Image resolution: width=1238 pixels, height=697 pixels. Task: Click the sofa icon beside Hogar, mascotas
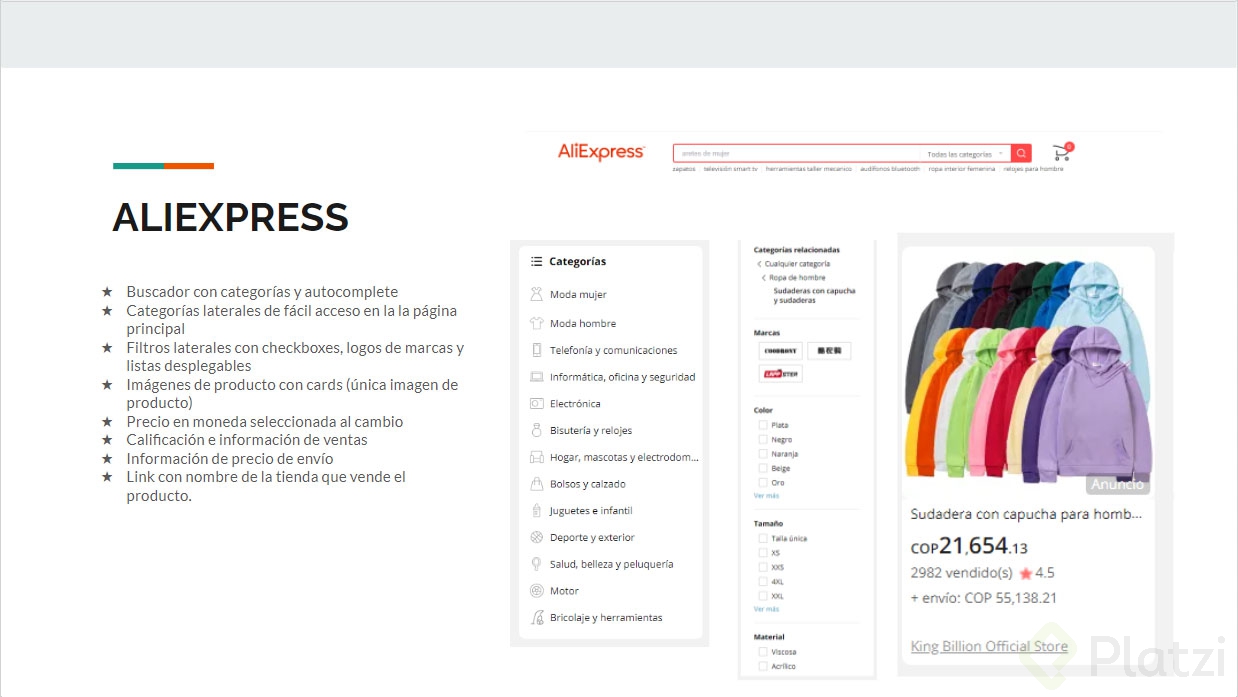point(537,457)
